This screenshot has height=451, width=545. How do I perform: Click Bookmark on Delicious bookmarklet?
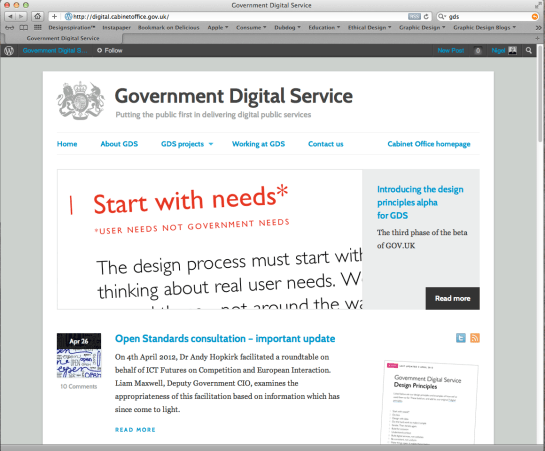coord(169,27)
